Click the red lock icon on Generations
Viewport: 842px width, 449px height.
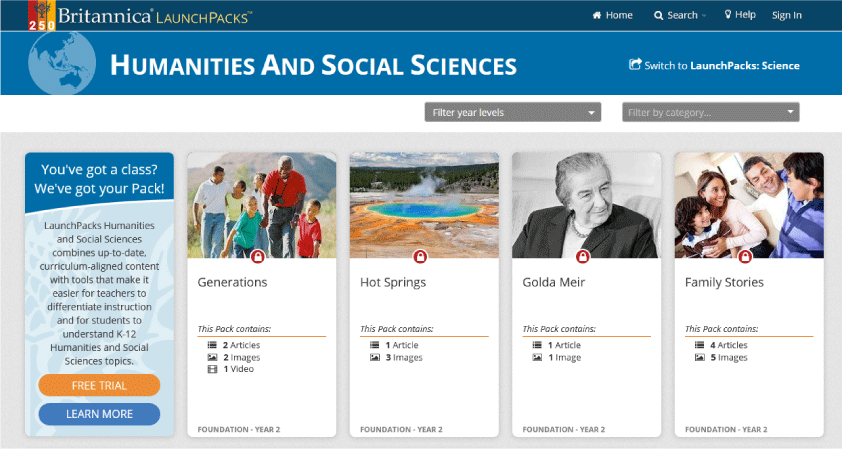point(259,257)
